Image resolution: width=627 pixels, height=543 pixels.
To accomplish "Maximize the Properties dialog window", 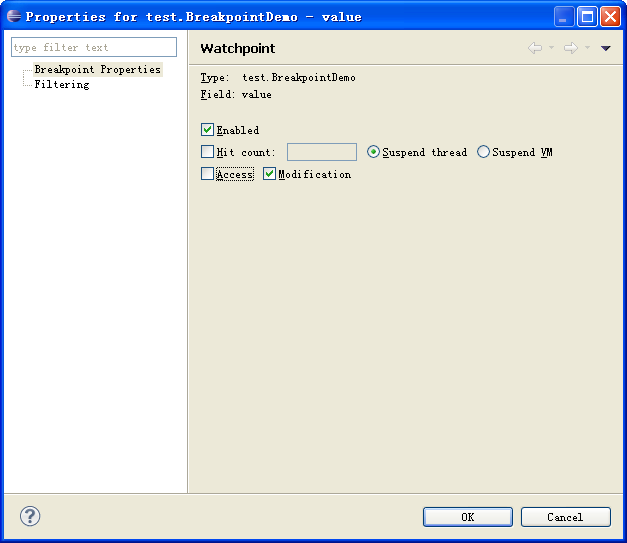I will 587,17.
